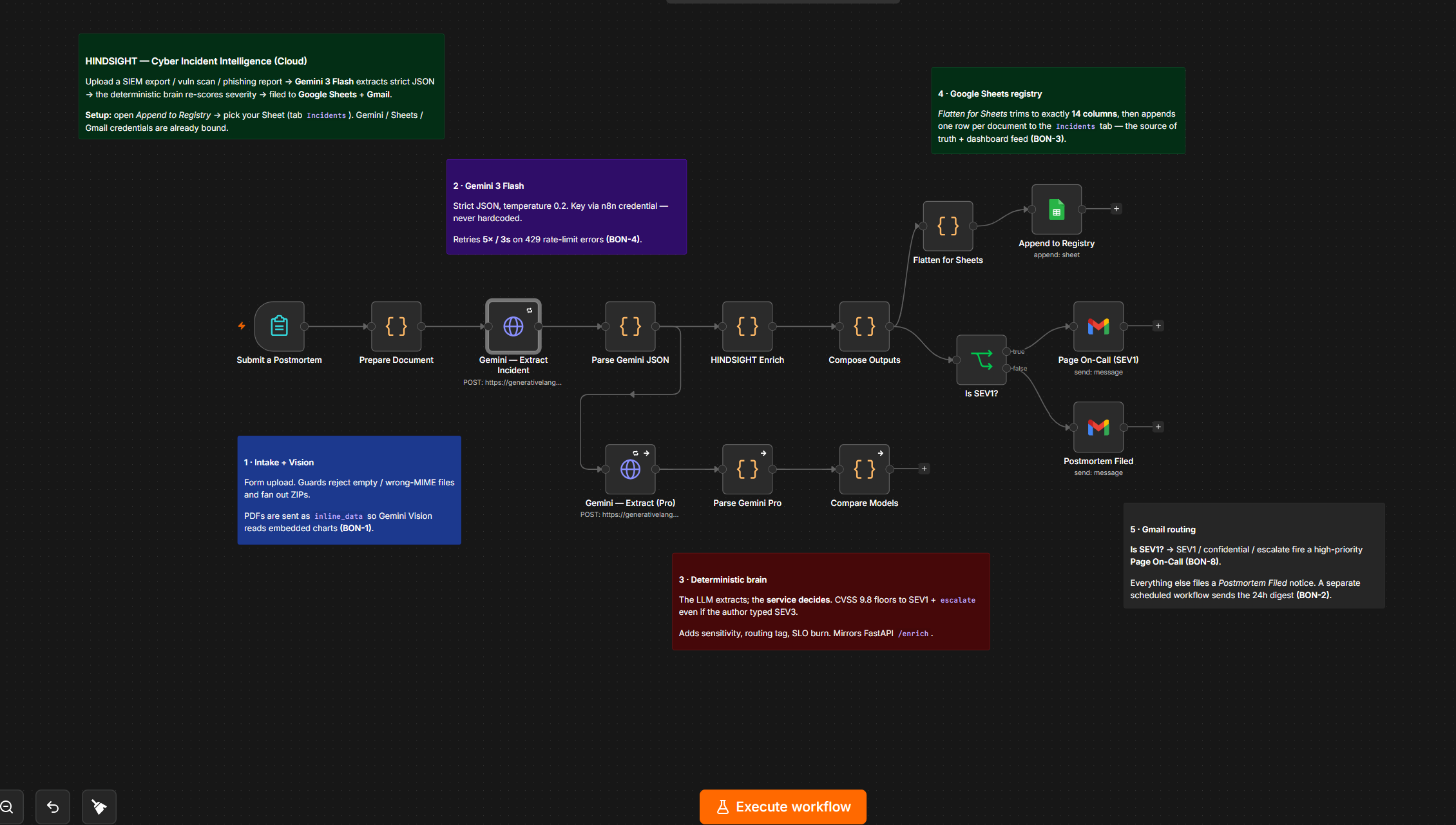Click the zoom out magnifier icon

[7, 807]
